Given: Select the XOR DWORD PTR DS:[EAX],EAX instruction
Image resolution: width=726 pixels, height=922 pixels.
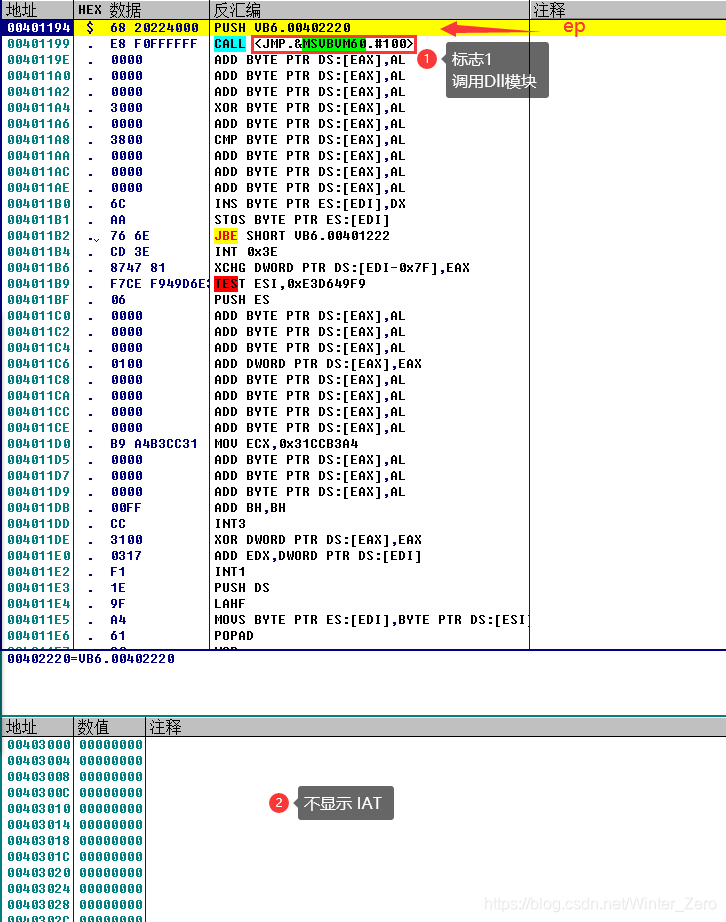Looking at the screenshot, I should (x=318, y=539).
